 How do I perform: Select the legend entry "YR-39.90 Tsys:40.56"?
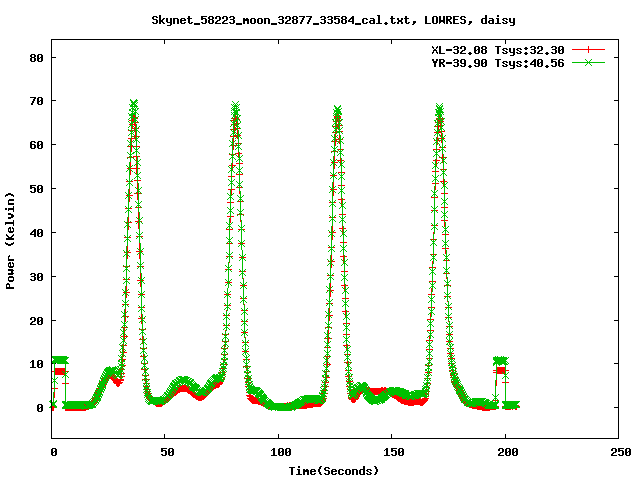coord(498,63)
